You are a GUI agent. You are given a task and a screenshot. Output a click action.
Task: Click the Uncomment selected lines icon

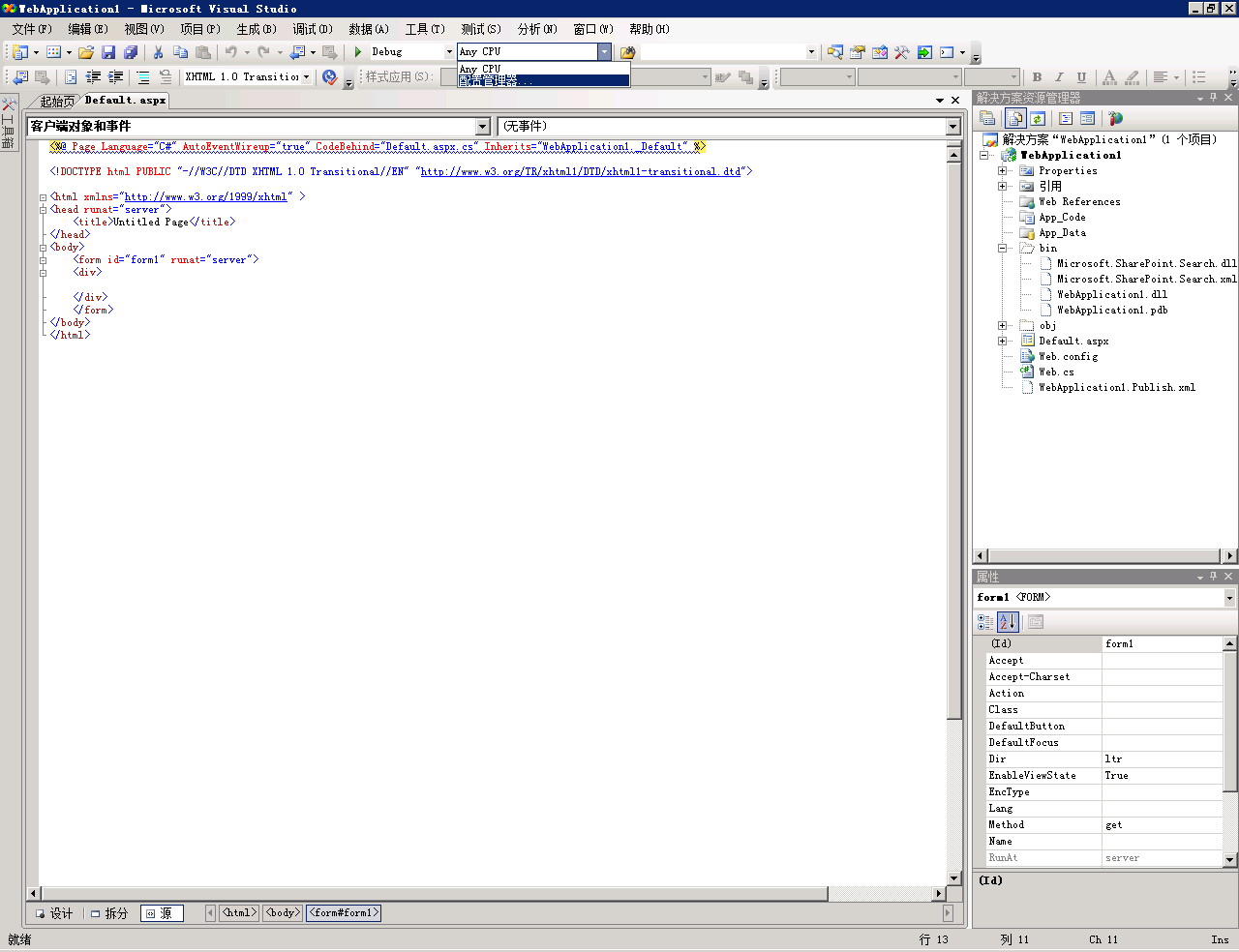point(166,77)
